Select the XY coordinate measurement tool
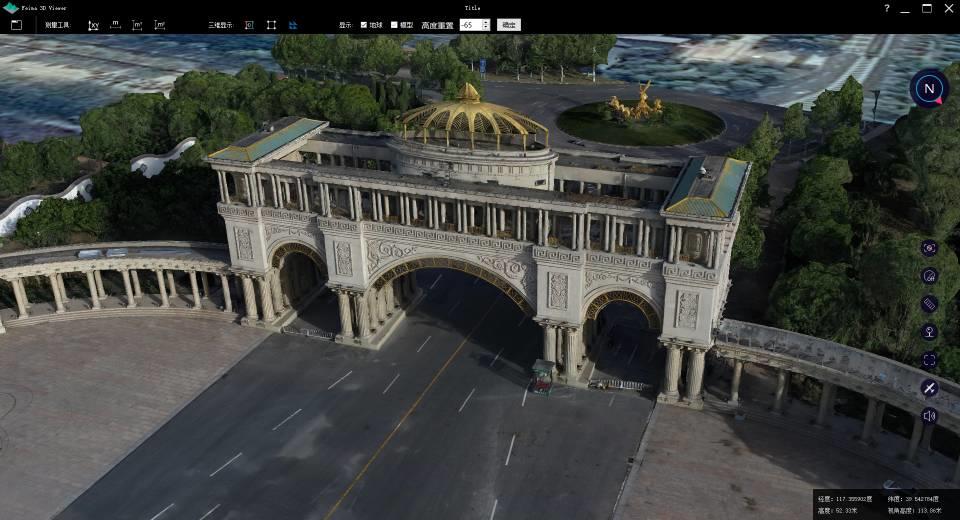This screenshot has height=520, width=960. [x=93, y=25]
